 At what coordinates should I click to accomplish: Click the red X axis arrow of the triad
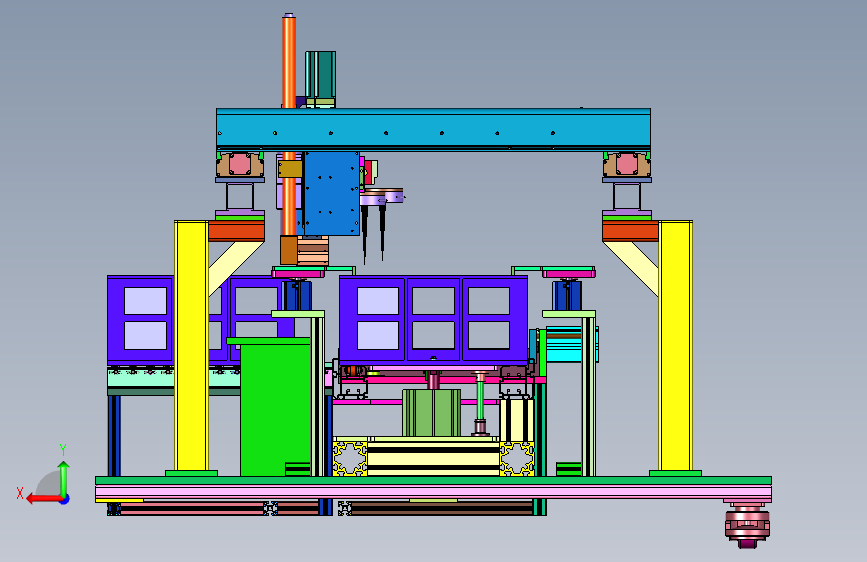coord(43,499)
